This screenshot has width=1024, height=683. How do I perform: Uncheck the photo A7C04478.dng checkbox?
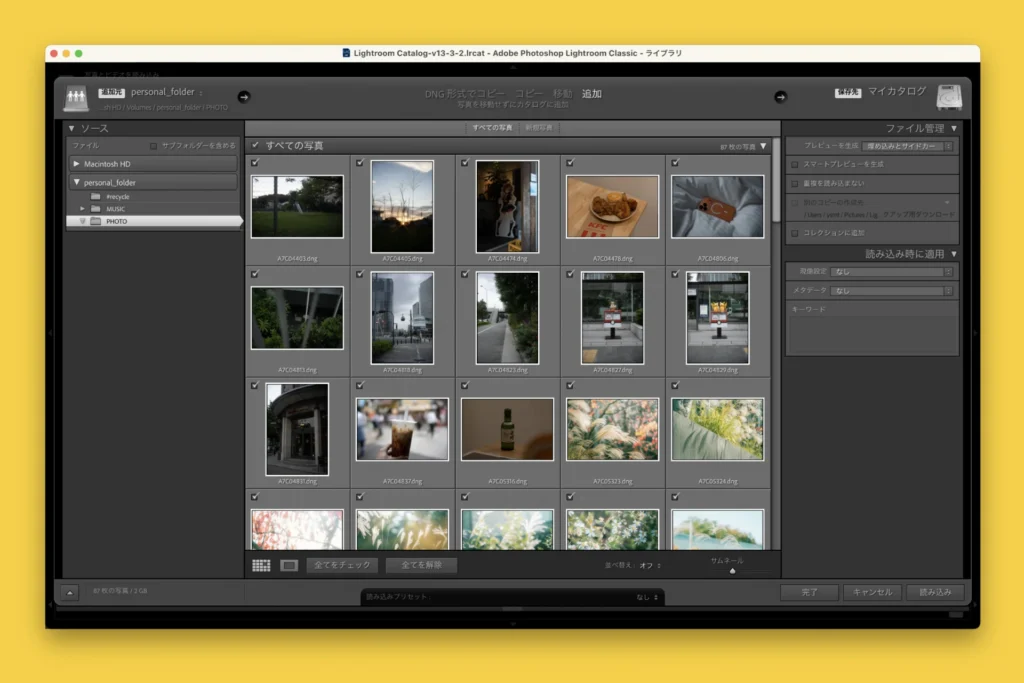coord(570,162)
